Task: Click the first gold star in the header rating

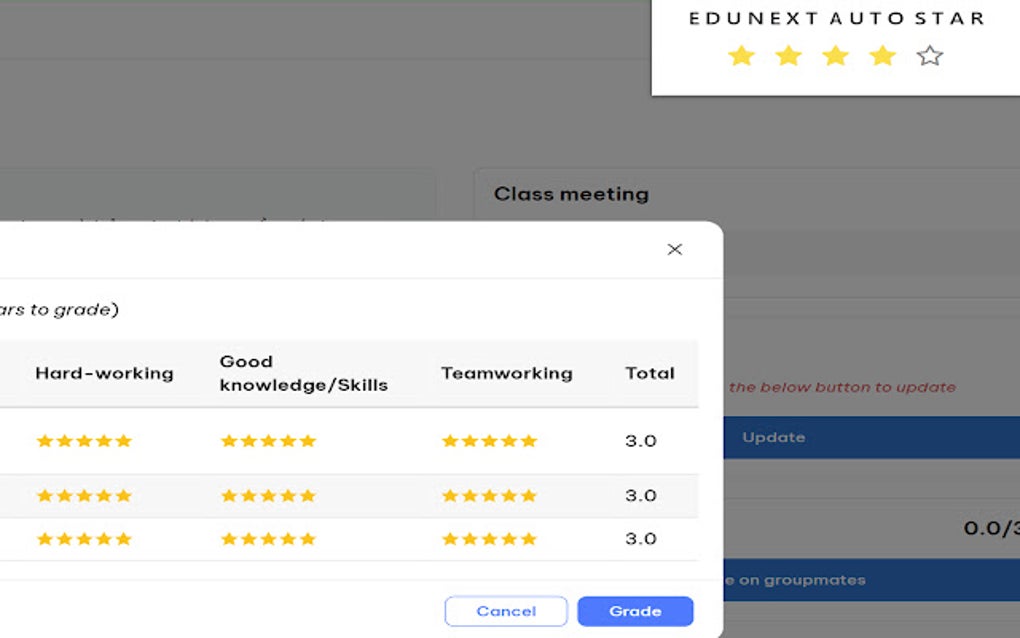Action: click(x=741, y=56)
